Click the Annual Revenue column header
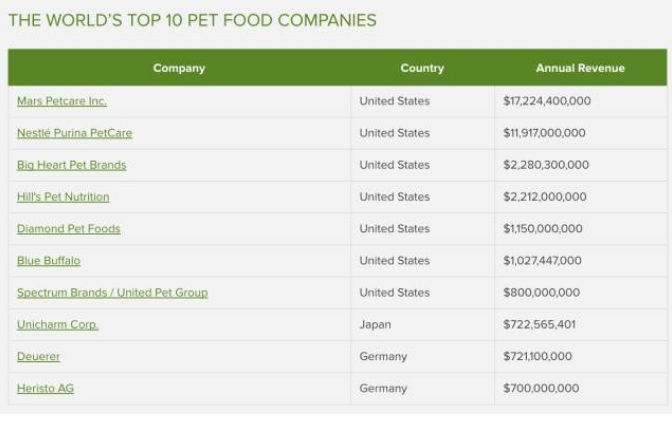The height and width of the screenshot is (422, 672). pyautogui.click(x=580, y=68)
